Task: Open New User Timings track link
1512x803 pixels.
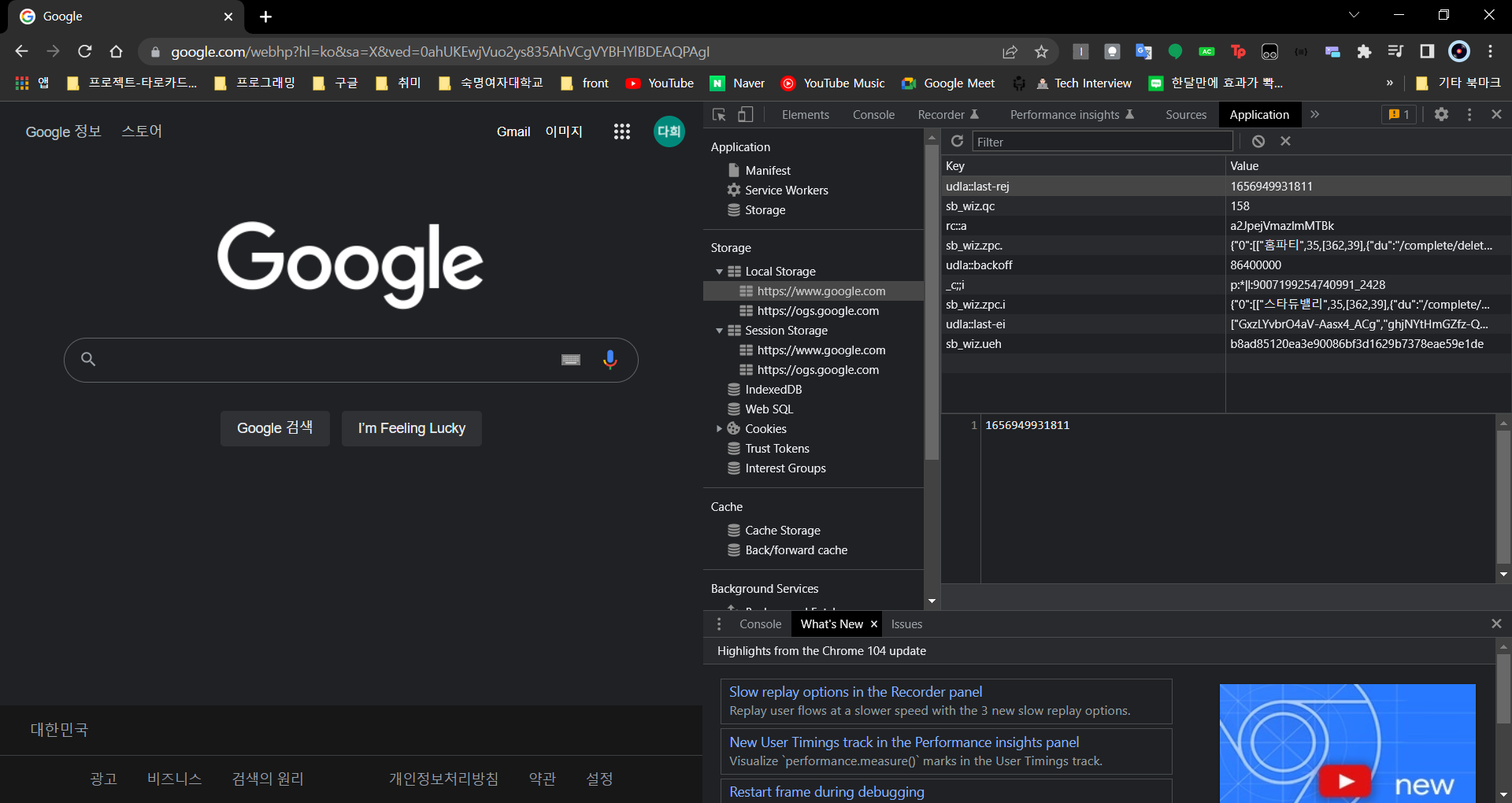Action: coord(904,742)
